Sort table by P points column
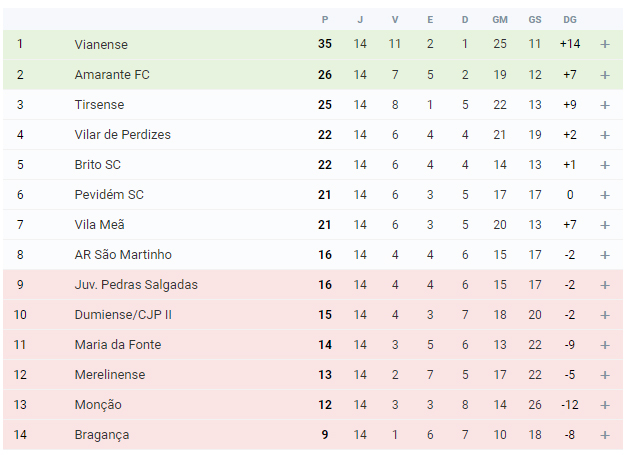Viewport: 628px width, 455px height. 325,20
